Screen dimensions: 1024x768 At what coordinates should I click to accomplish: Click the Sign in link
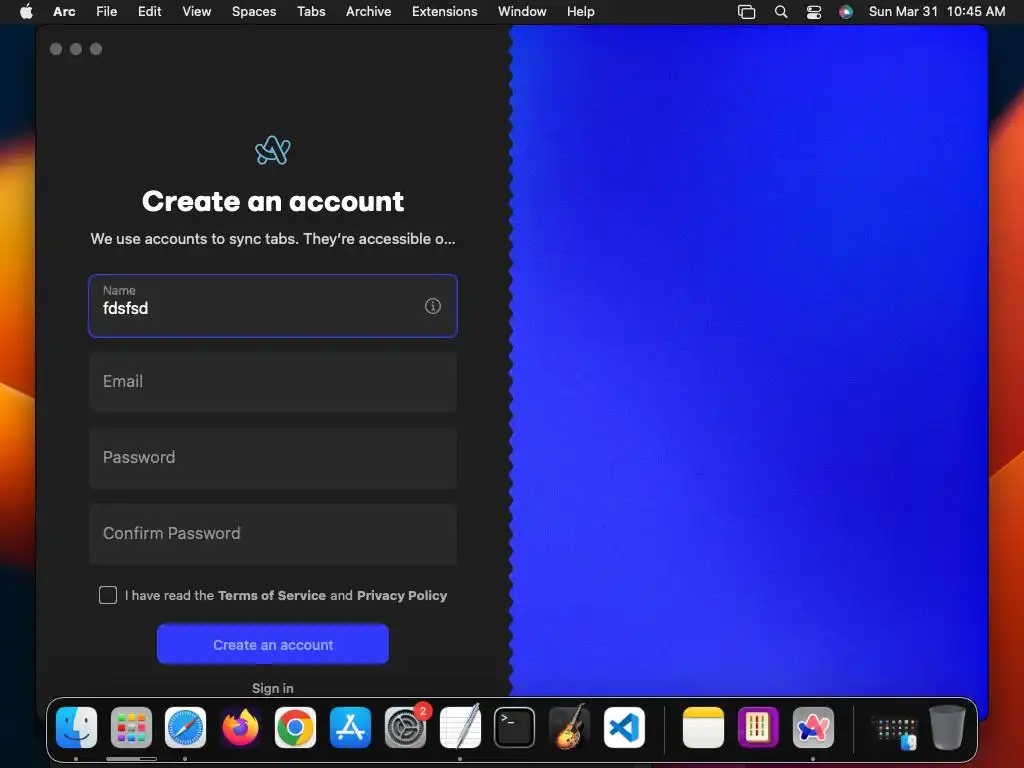[x=273, y=688]
